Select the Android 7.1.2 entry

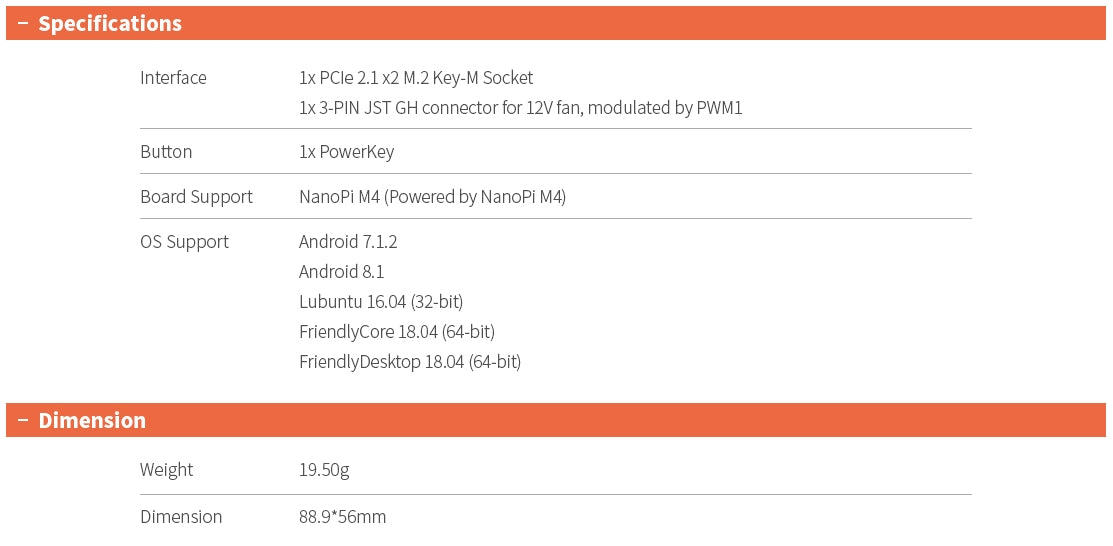tap(348, 242)
